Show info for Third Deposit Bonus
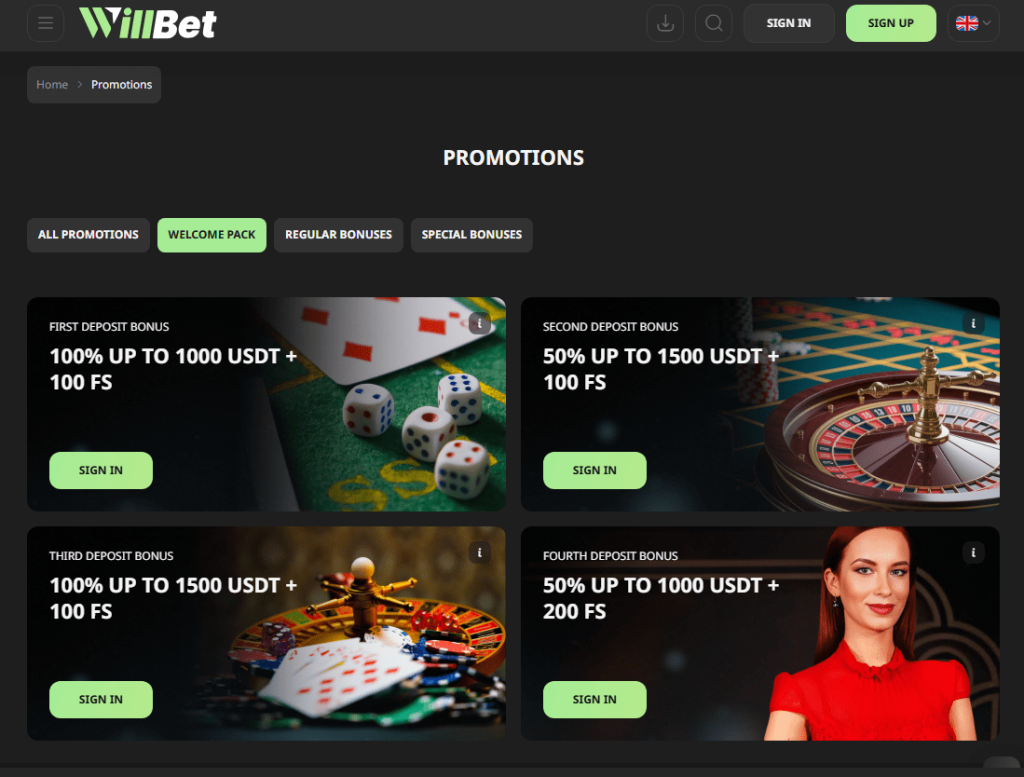The width and height of the screenshot is (1024, 777). click(480, 552)
